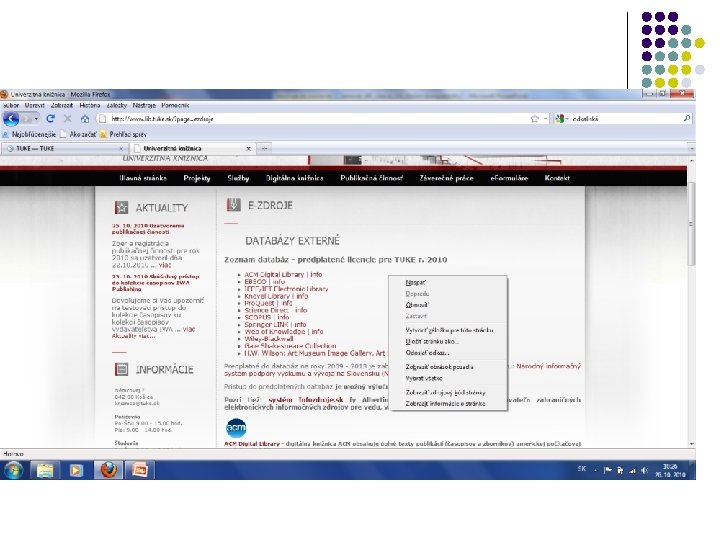Screen dimensions: 720x540
Task: Open Windows Explorer from taskbar
Action: coord(45,470)
